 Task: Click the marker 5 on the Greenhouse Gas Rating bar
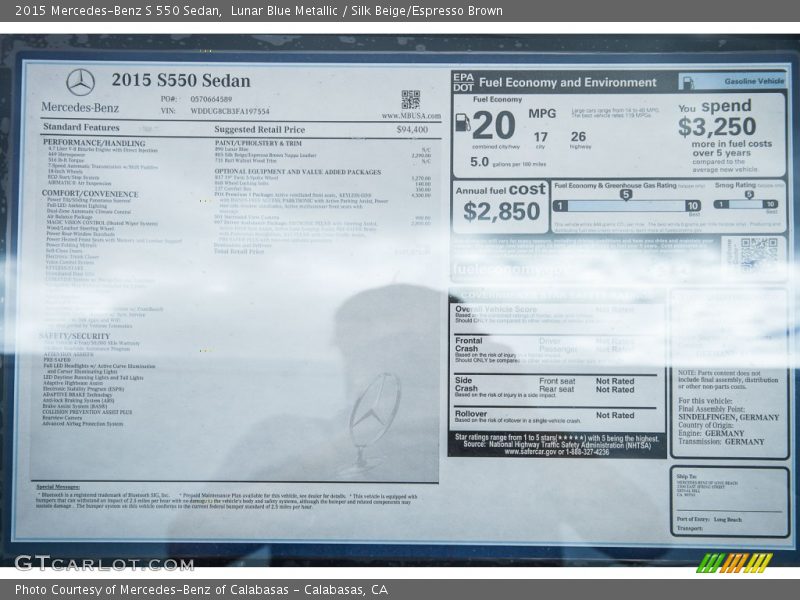(626, 194)
